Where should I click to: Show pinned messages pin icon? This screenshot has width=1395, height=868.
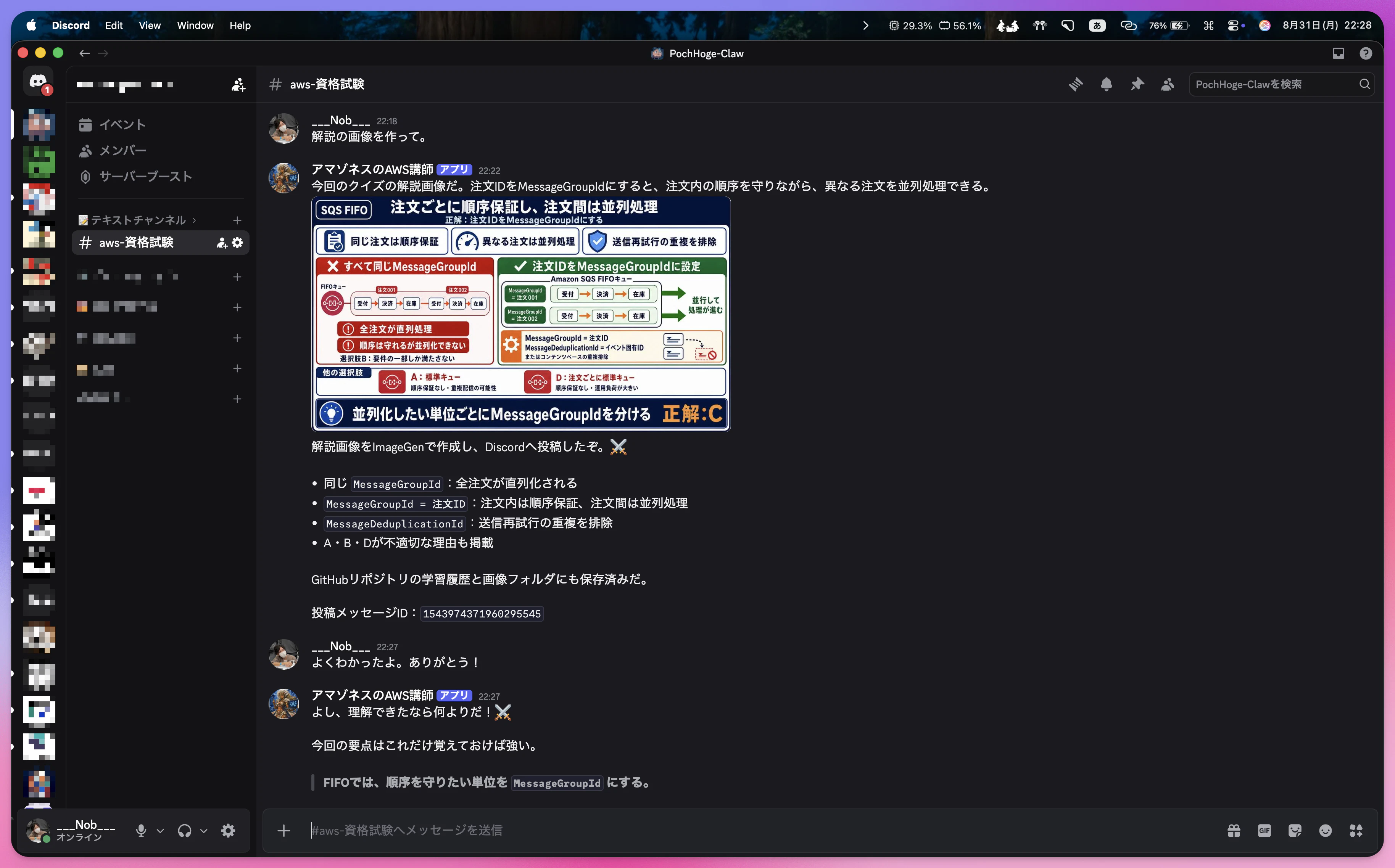(x=1137, y=84)
